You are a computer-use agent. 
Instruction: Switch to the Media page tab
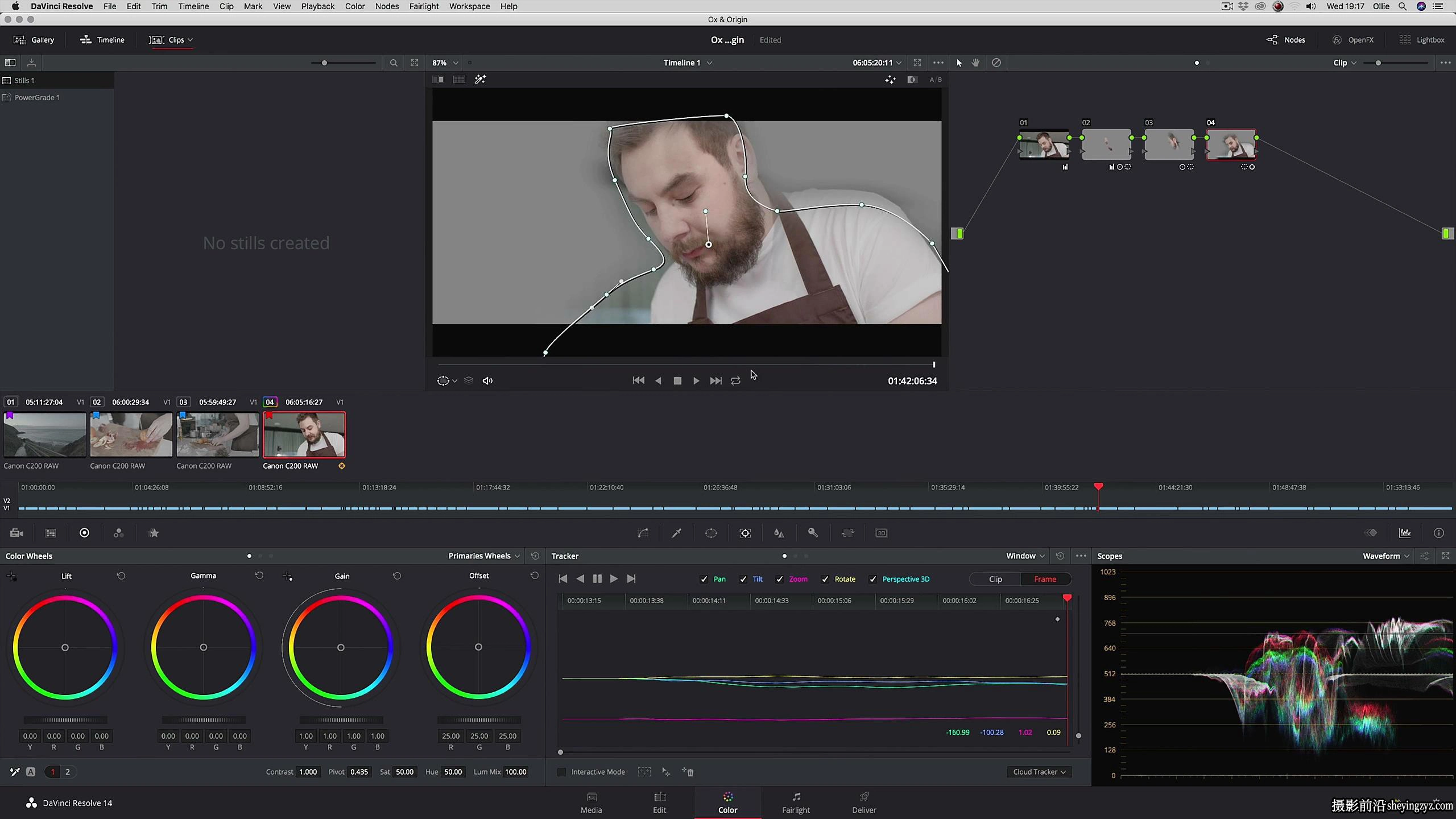click(591, 803)
